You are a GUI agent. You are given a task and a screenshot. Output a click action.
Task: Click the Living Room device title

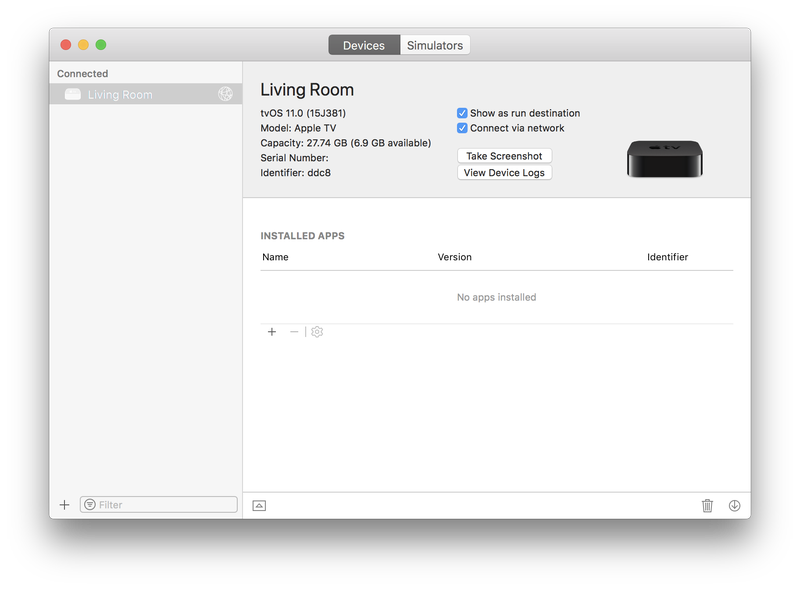point(307,90)
